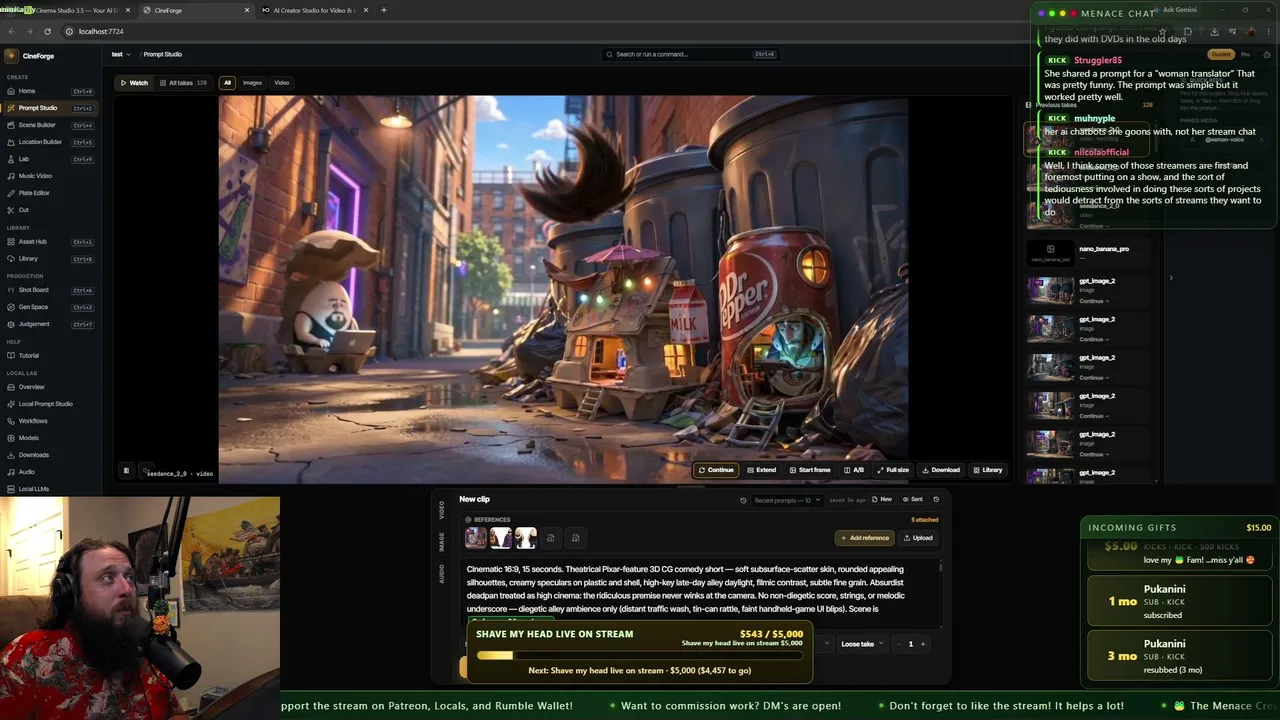Select the Images filter tab
The image size is (1280, 720).
pyautogui.click(x=252, y=83)
